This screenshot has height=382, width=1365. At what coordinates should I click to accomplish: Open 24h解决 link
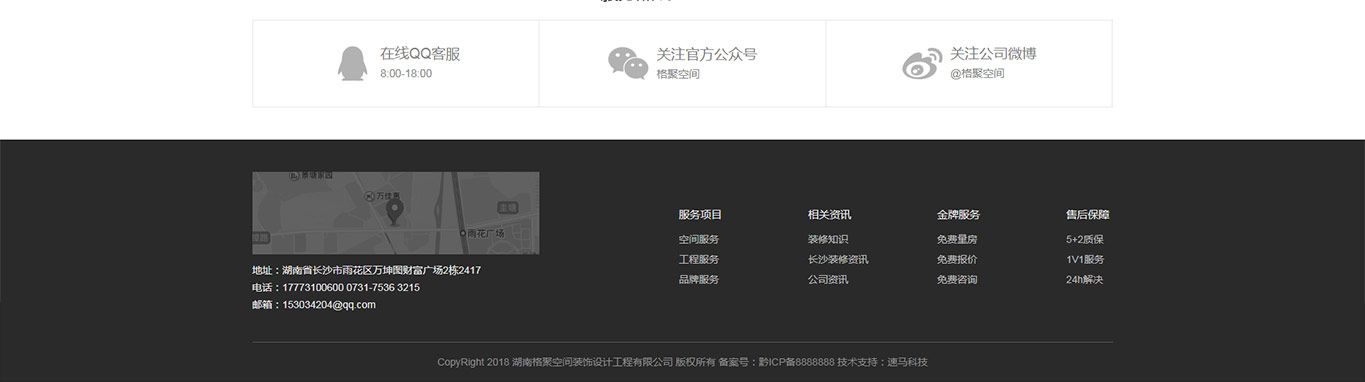pos(1085,279)
